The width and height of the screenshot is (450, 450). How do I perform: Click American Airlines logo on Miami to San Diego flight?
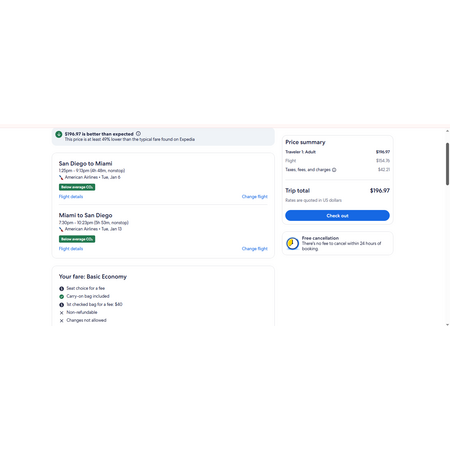point(61,229)
